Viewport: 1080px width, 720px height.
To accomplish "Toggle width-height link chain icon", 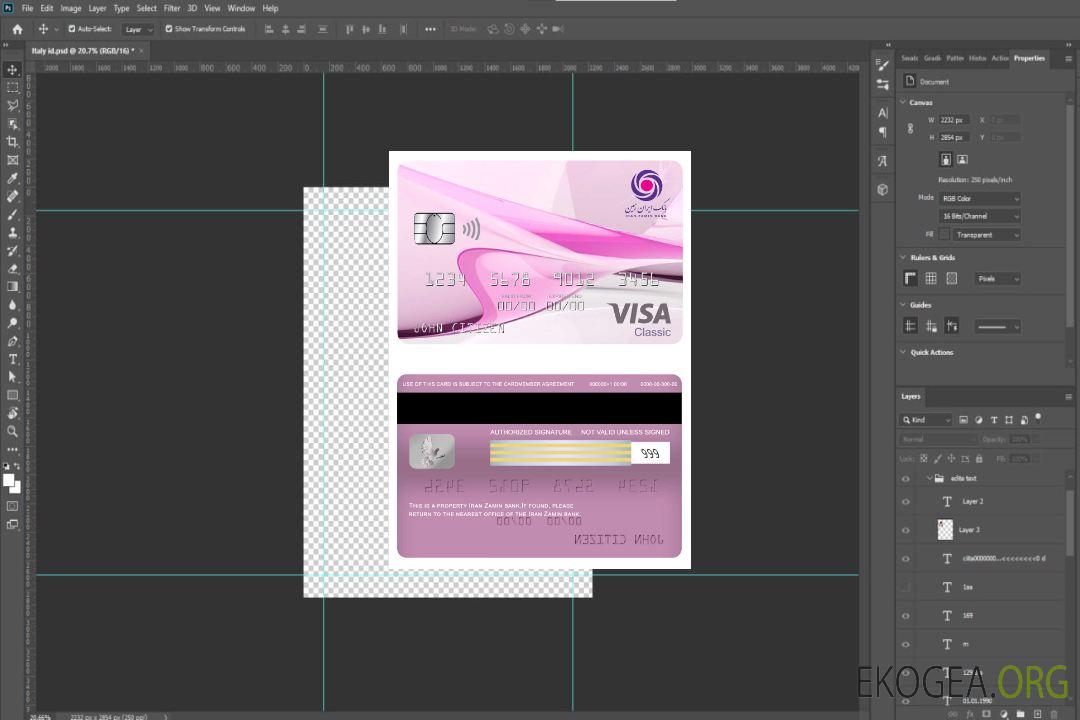I will tap(910, 128).
